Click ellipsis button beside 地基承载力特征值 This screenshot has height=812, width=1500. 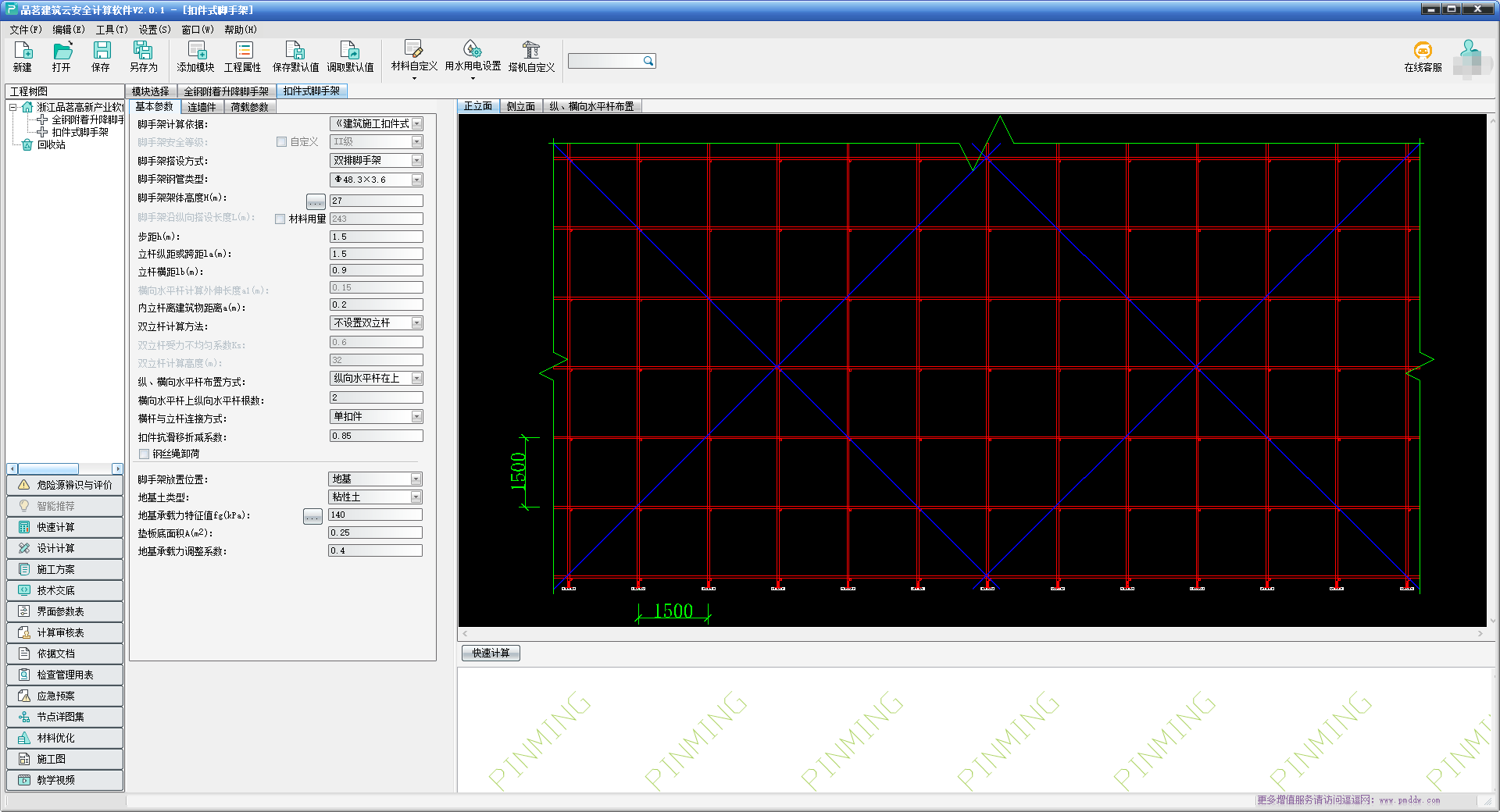click(312, 517)
